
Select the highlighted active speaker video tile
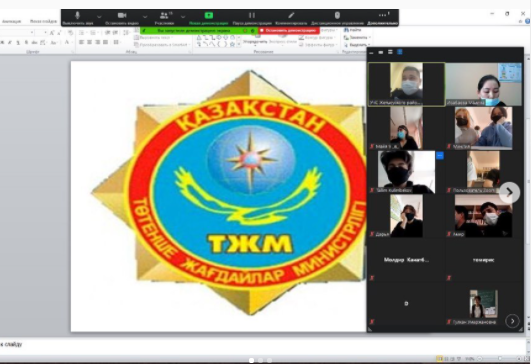[406, 84]
